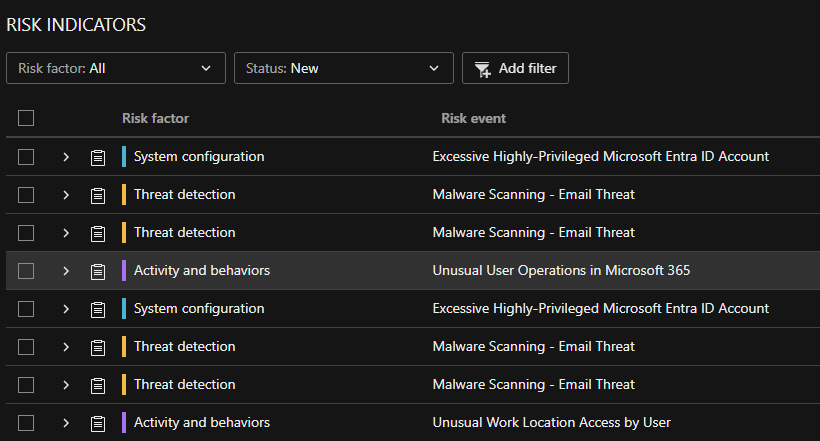Sort by the Risk event column header
Screen dimensions: 820x441
point(473,118)
